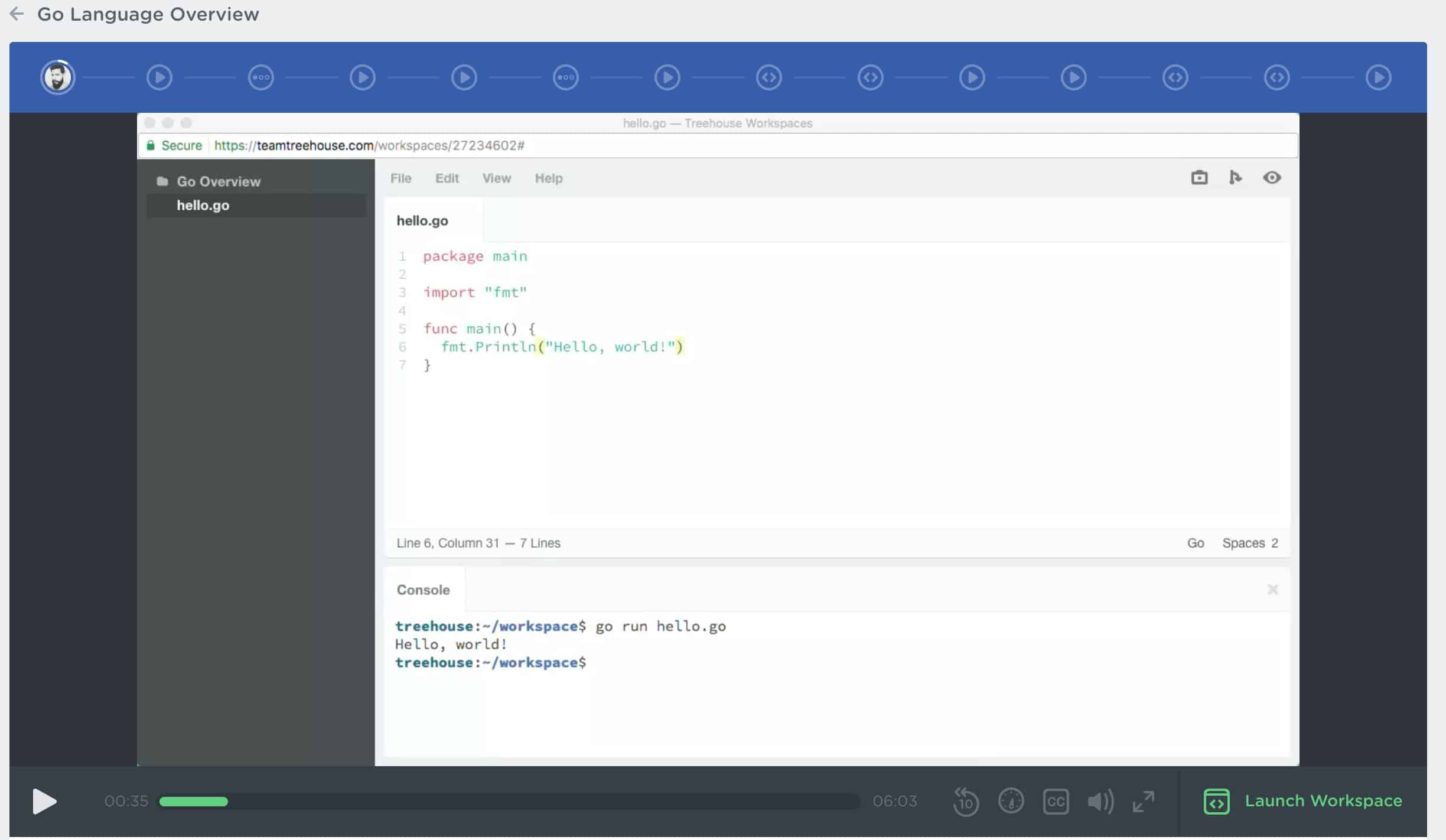The width and height of the screenshot is (1446, 840).
Task: Click the screenshot/camera icon in toolbar
Action: click(x=1199, y=177)
